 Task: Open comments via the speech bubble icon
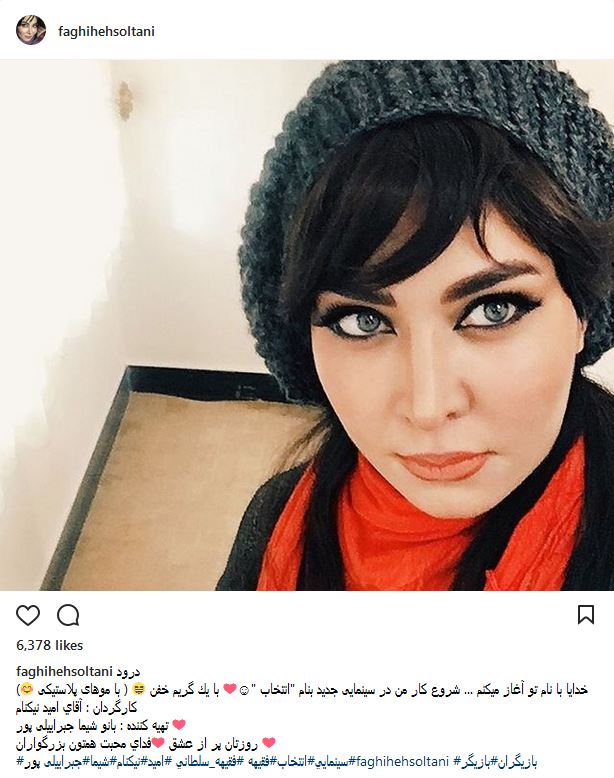coord(68,615)
